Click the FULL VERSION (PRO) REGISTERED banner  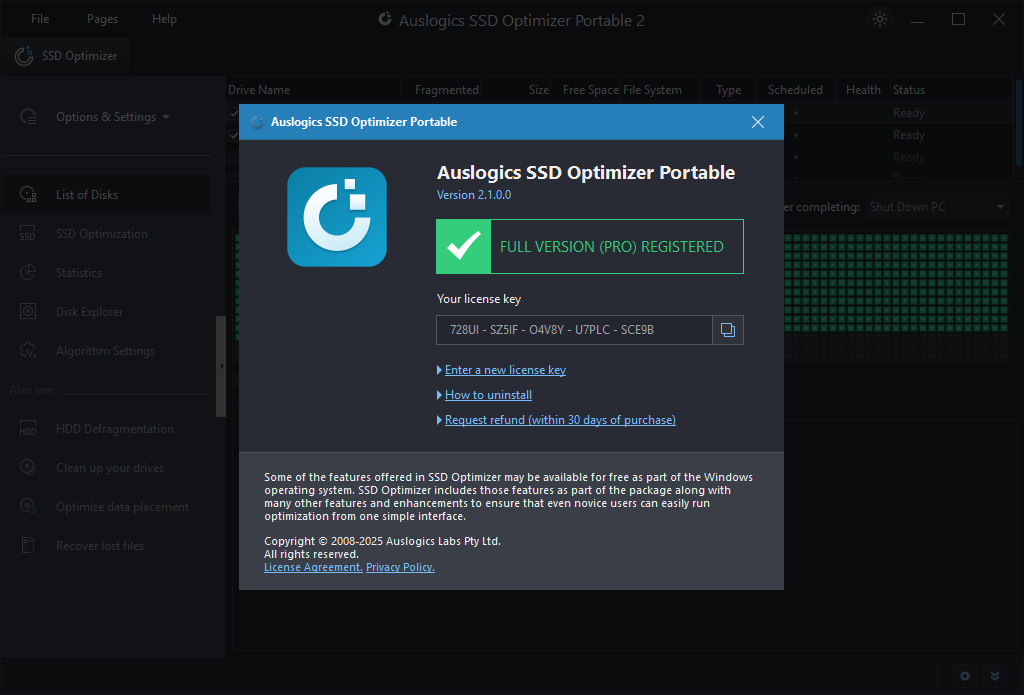coord(590,246)
